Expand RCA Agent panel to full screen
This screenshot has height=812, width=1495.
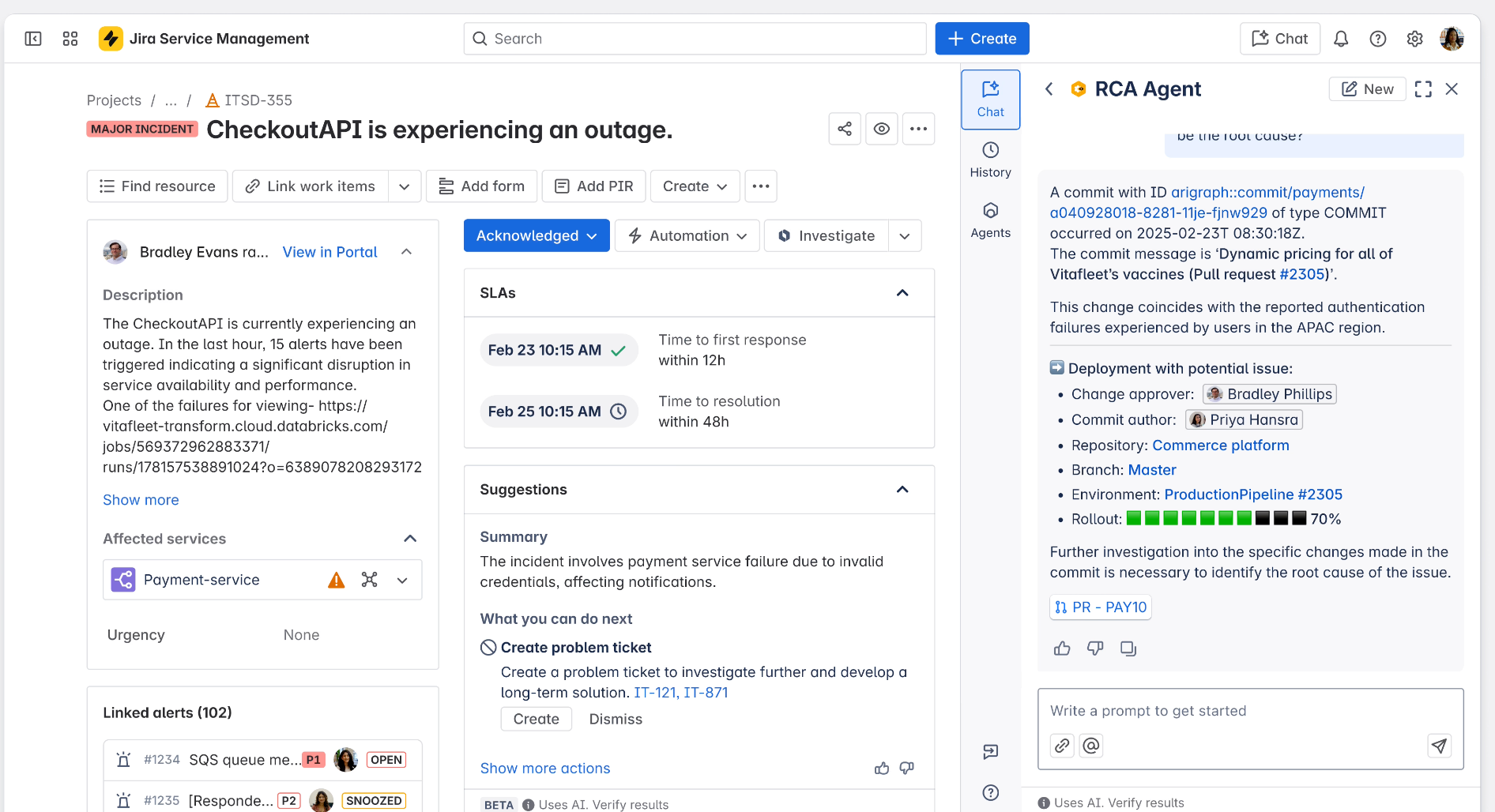point(1423,89)
